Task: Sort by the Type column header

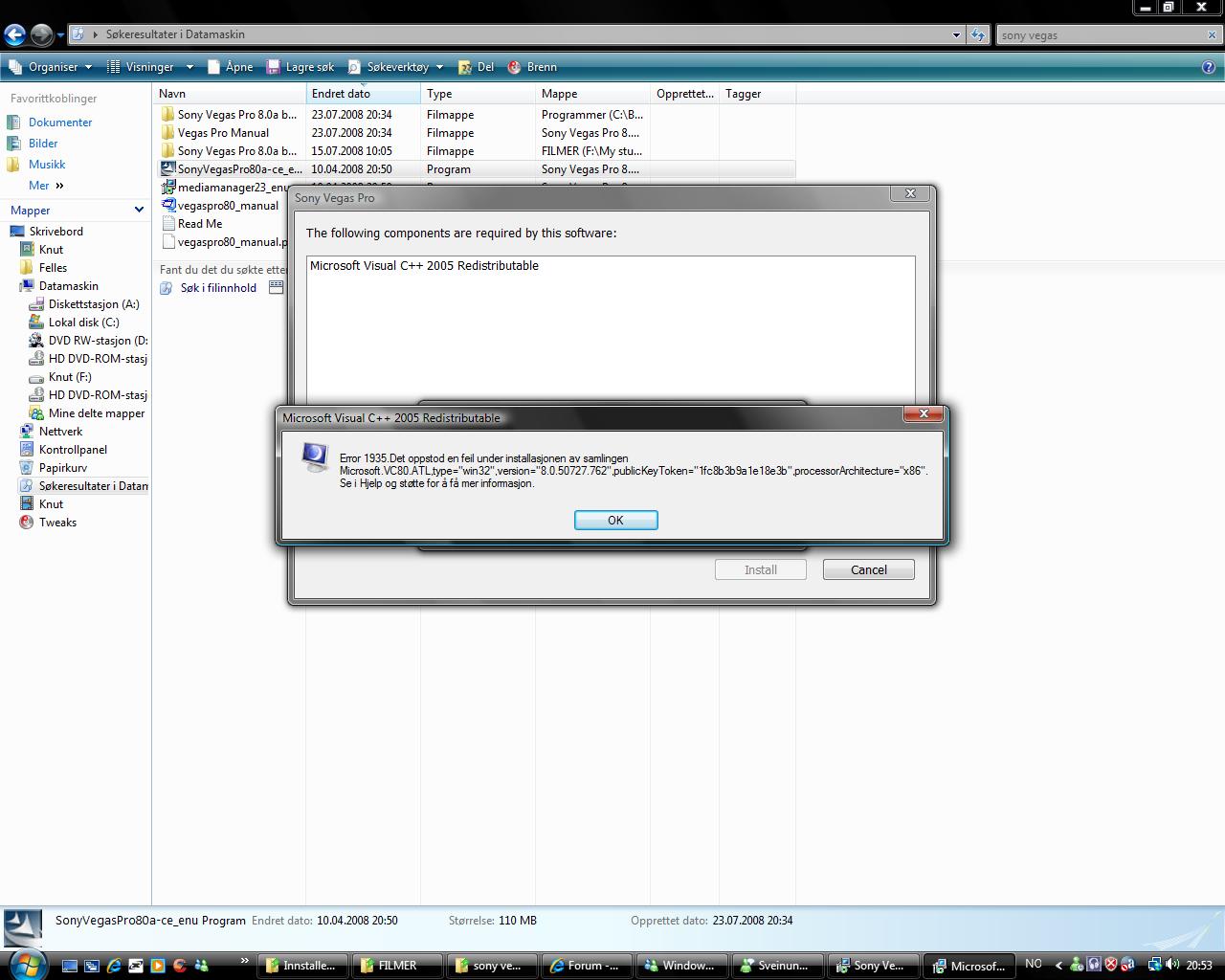Action: click(479, 94)
